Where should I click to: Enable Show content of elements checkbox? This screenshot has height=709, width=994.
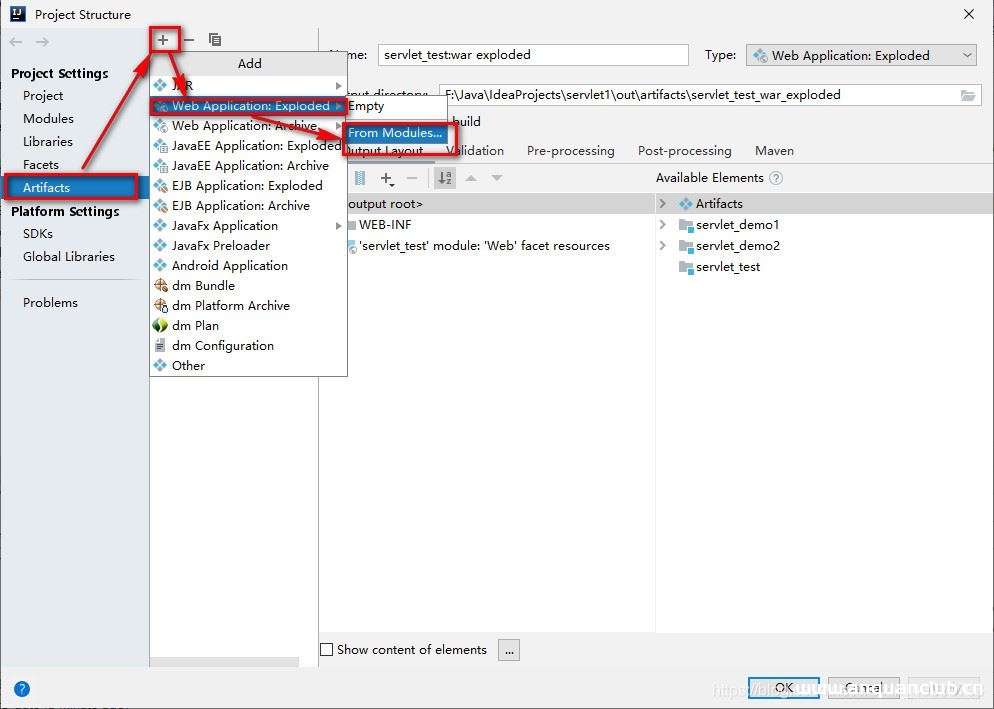click(x=326, y=650)
